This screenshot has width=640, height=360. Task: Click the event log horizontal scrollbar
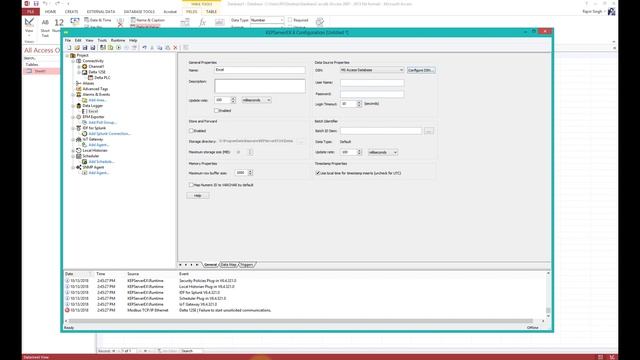[x=301, y=321]
